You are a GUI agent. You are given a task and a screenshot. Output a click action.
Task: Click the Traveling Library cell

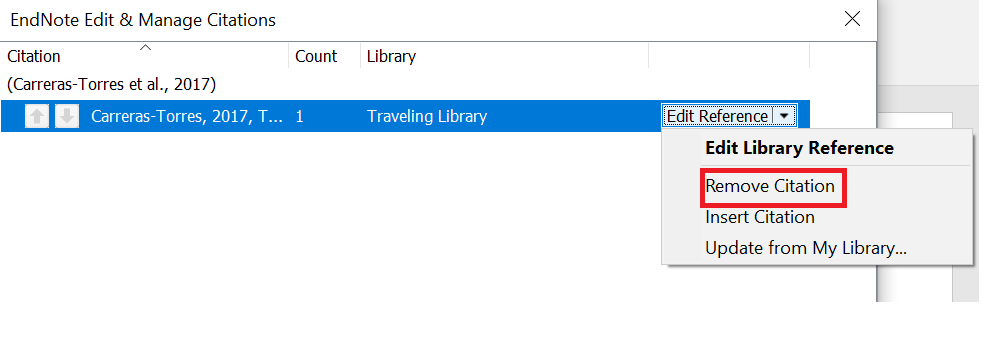click(x=427, y=117)
